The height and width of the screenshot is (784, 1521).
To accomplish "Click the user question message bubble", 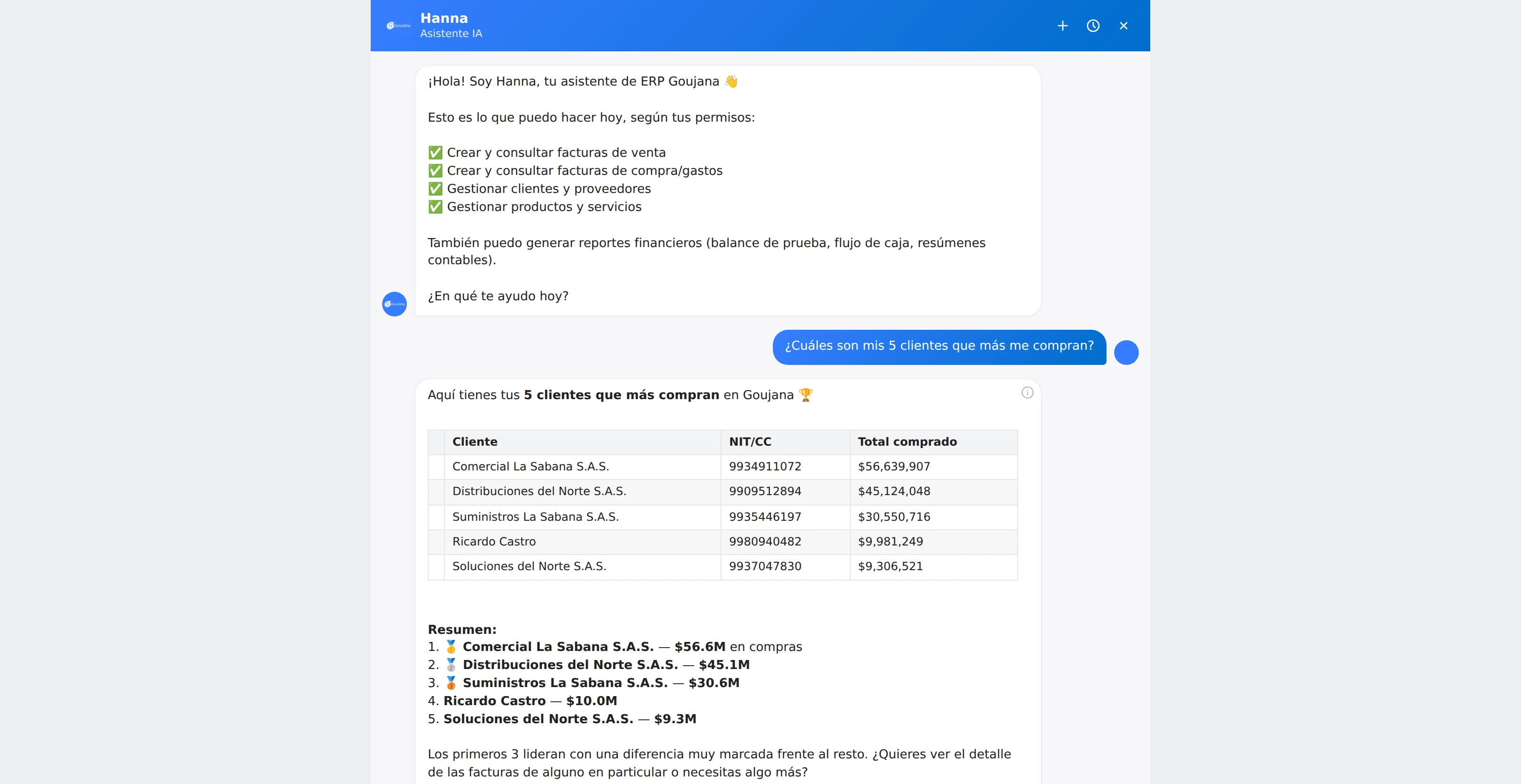I will coord(939,346).
